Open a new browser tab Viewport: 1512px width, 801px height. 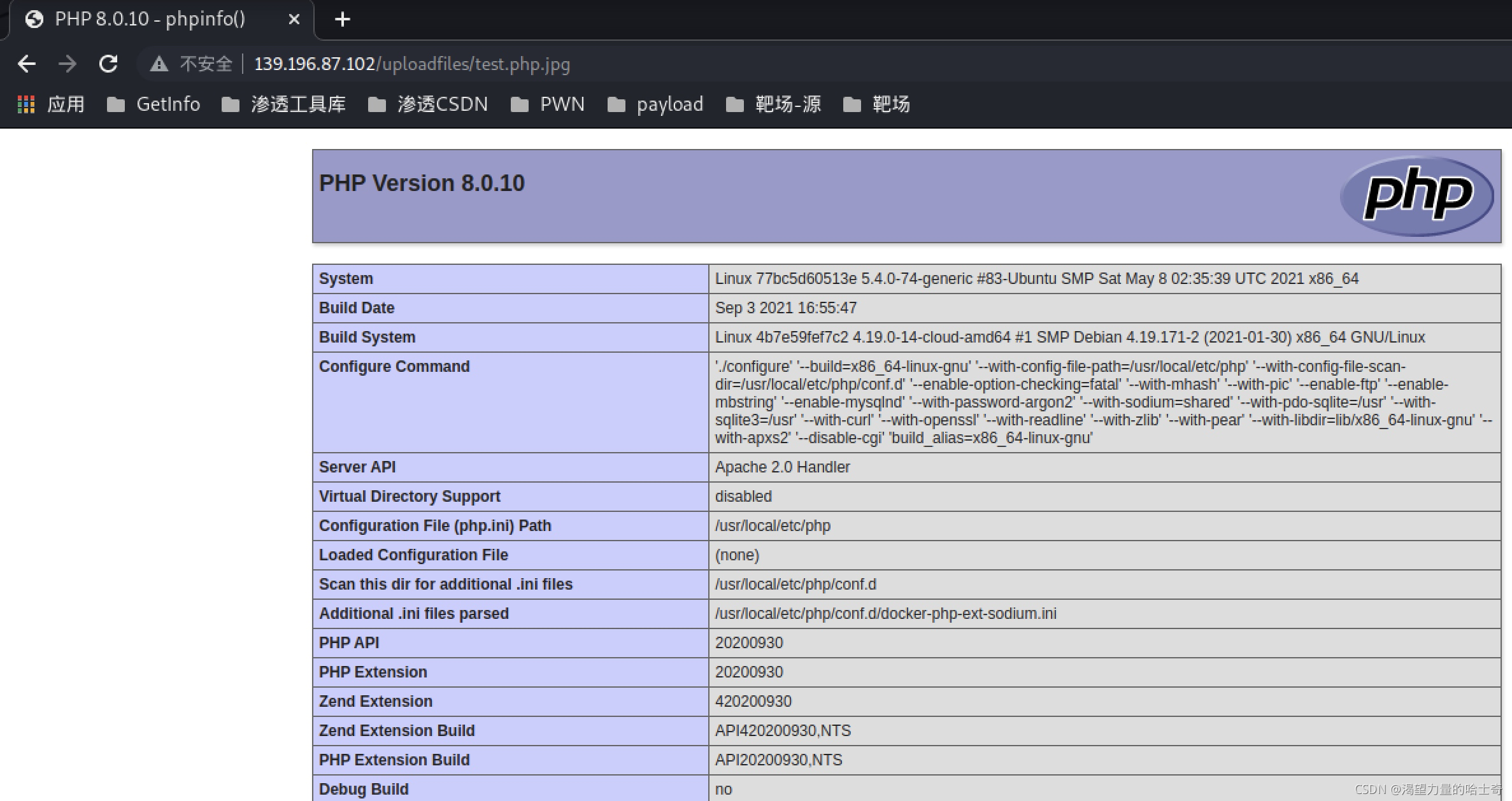[x=343, y=20]
